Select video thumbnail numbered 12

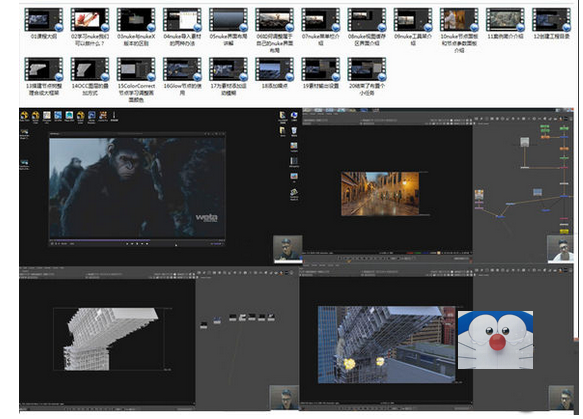tap(551, 20)
